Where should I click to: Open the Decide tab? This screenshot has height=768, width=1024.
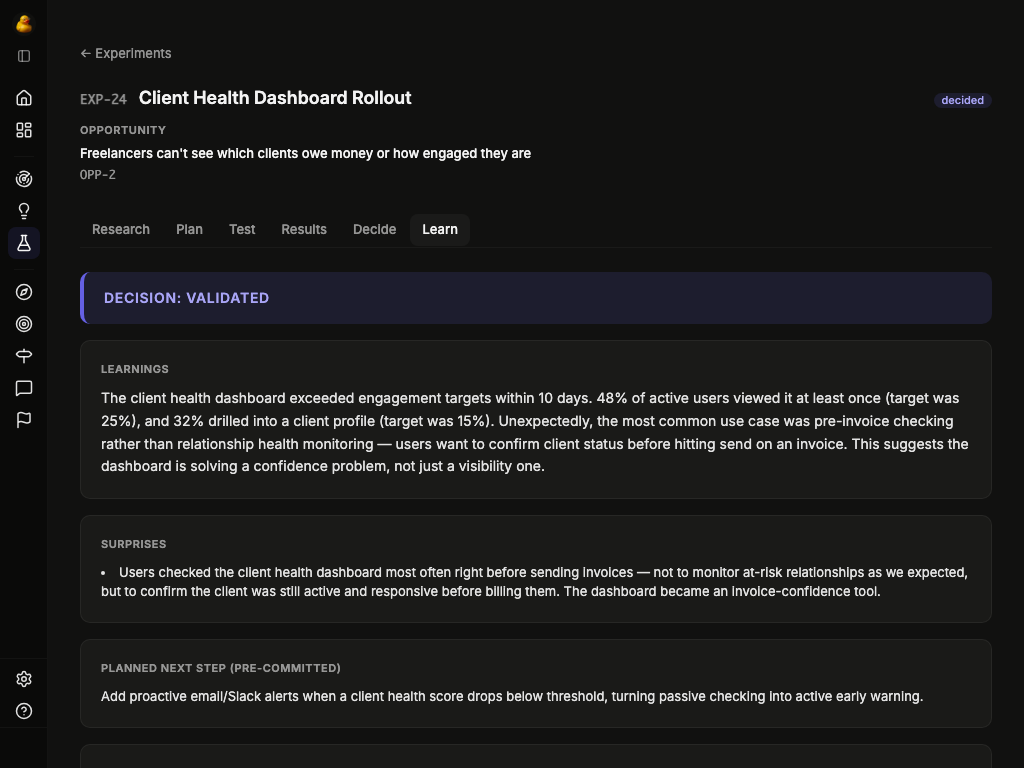[x=375, y=230]
